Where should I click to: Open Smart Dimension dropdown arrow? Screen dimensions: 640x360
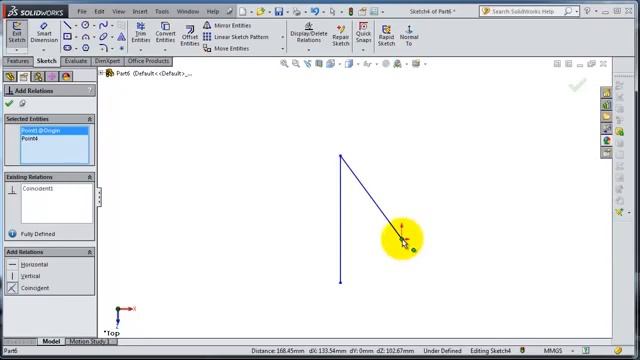(44, 50)
